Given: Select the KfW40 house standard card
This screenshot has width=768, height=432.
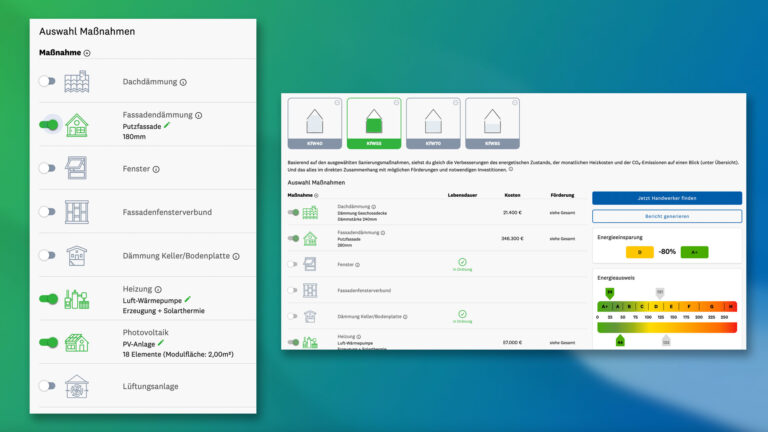Looking at the screenshot, I should click(314, 123).
